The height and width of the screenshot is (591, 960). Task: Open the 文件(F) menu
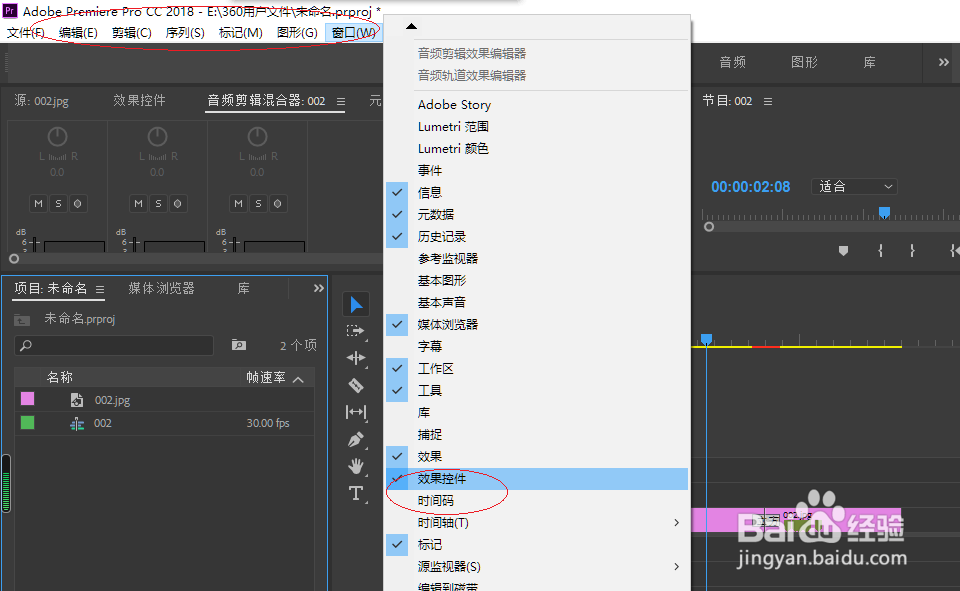25,32
